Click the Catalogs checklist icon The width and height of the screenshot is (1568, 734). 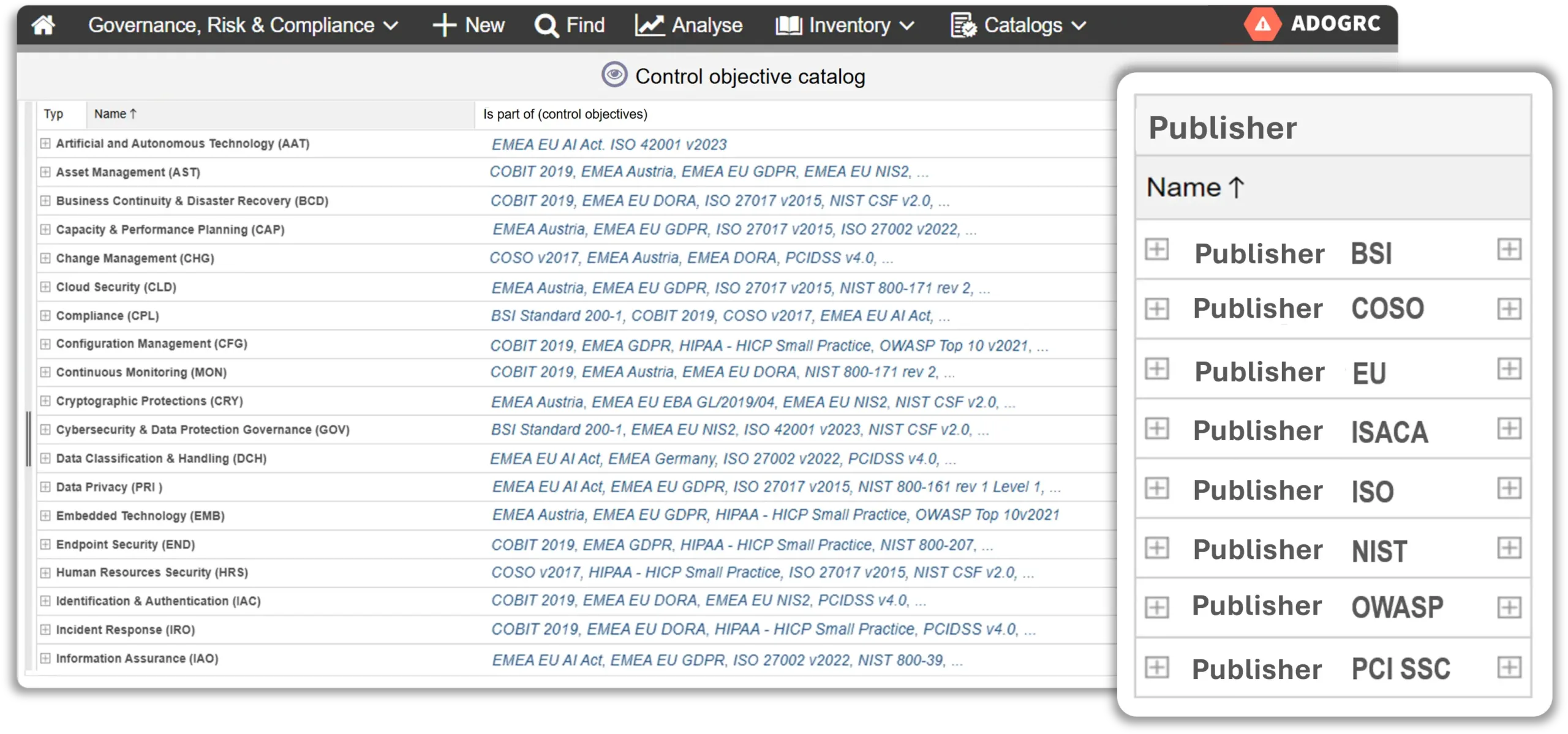pyautogui.click(x=963, y=26)
